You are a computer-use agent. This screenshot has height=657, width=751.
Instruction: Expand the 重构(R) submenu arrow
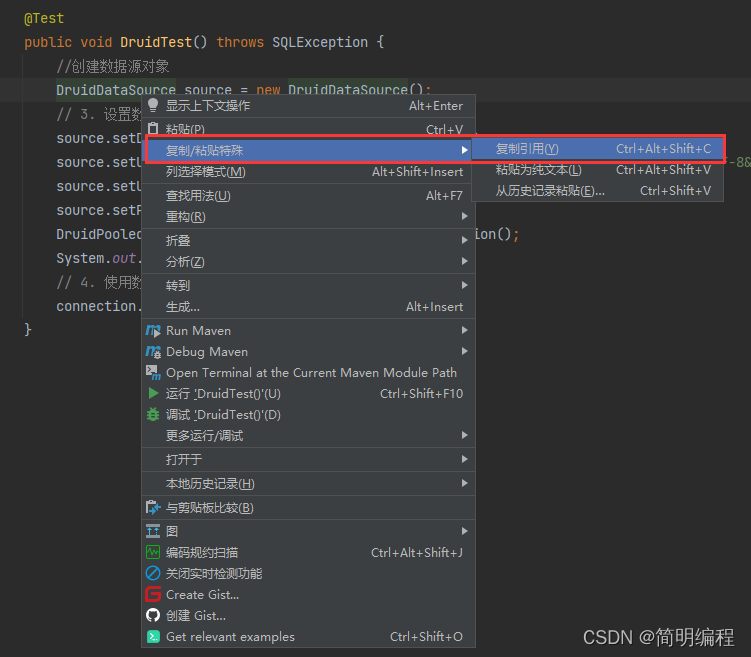(464, 216)
